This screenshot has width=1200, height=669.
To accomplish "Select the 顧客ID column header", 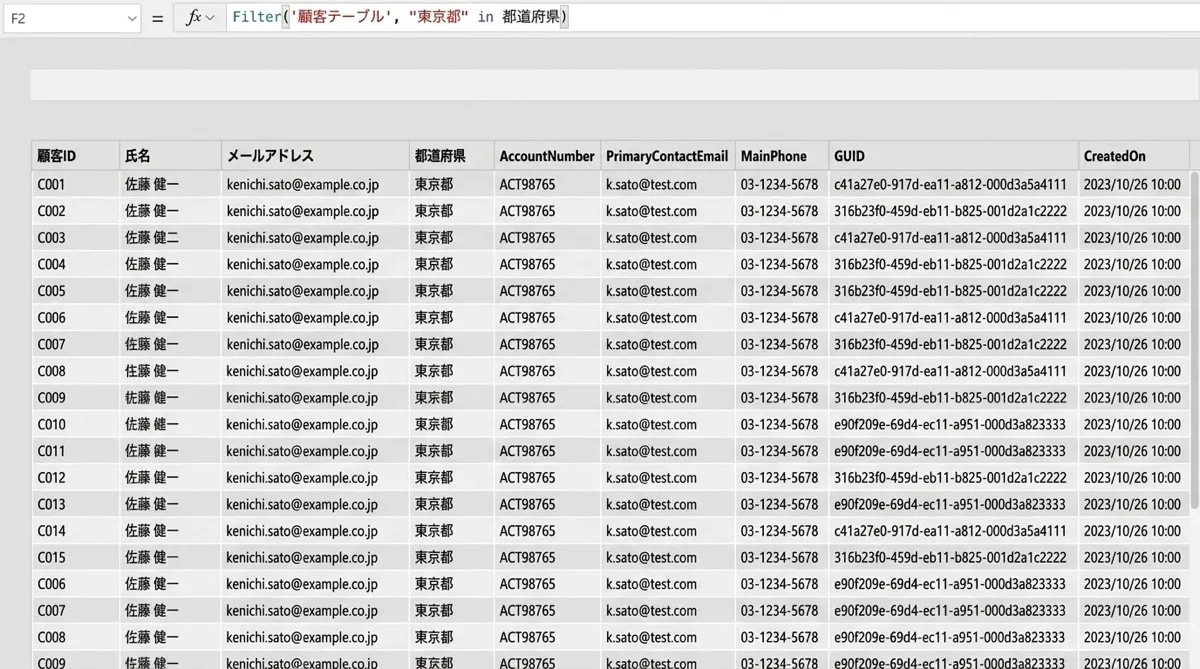I will coord(75,156).
